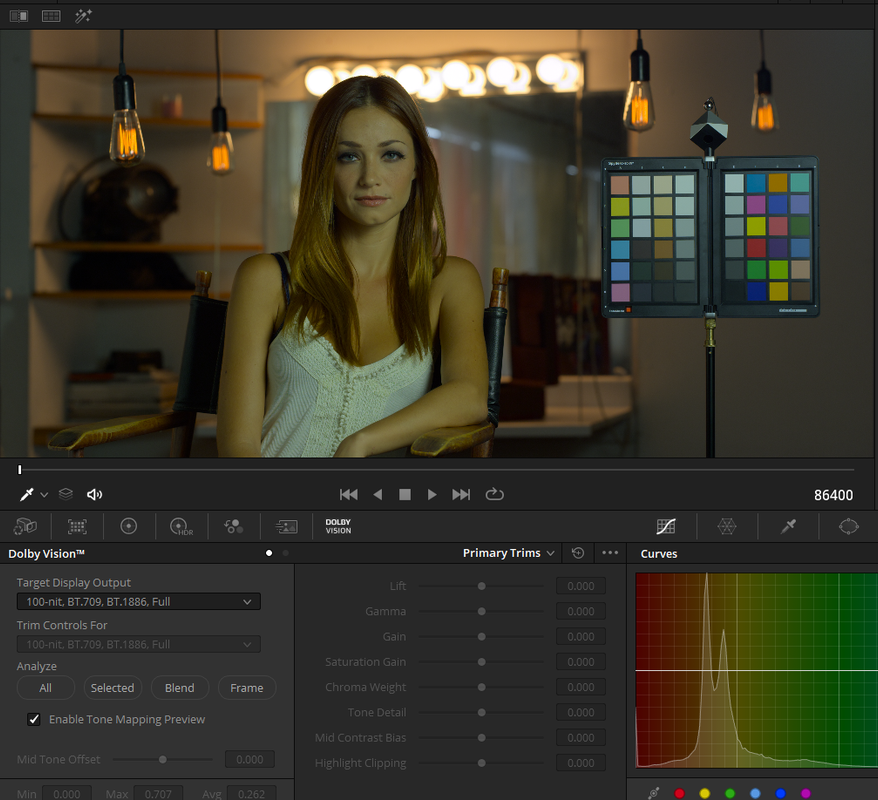The image size is (878, 800).
Task: Stop playback
Action: pos(405,494)
